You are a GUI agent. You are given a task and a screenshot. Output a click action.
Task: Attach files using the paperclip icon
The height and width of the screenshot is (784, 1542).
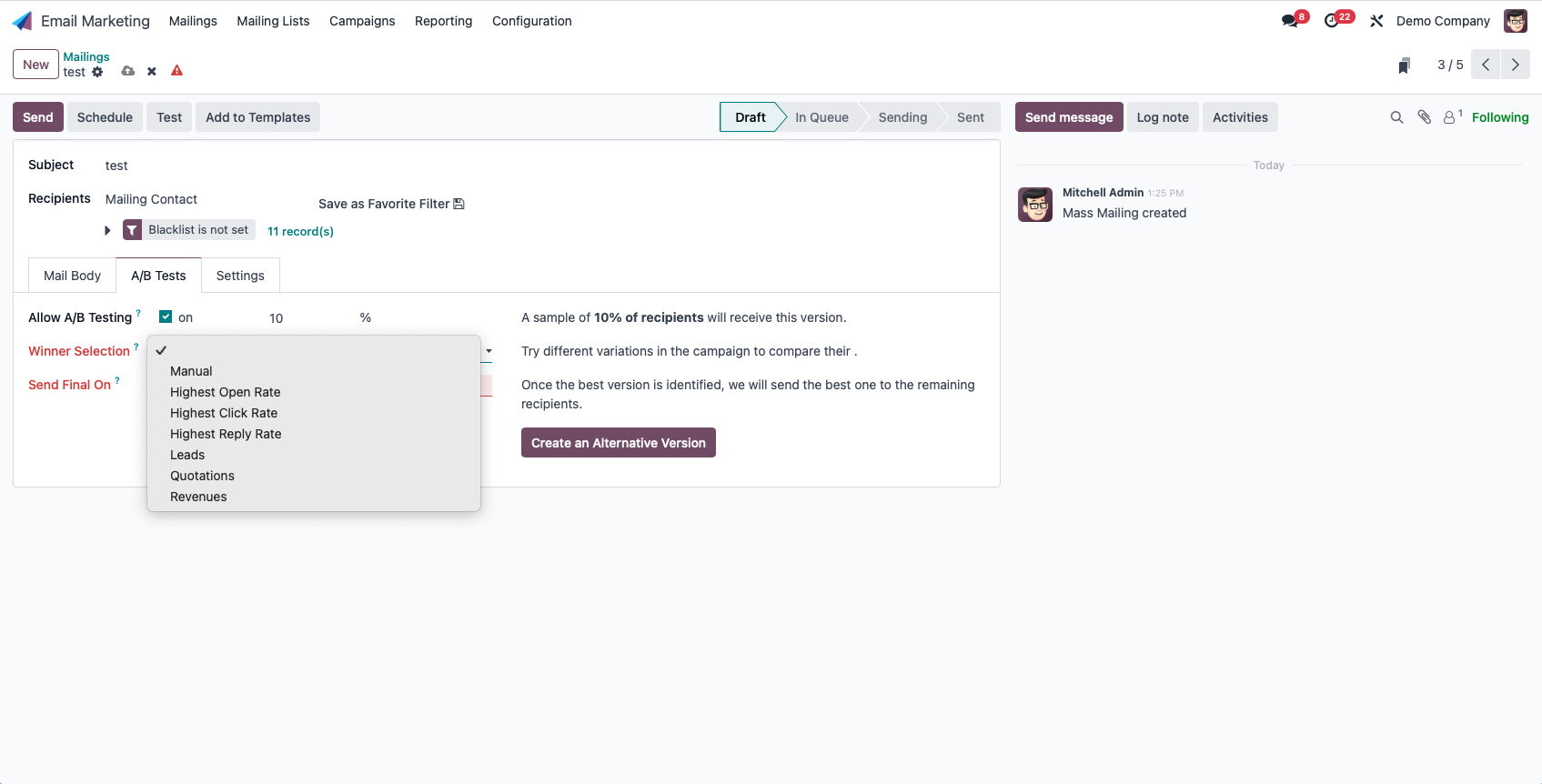click(1425, 117)
